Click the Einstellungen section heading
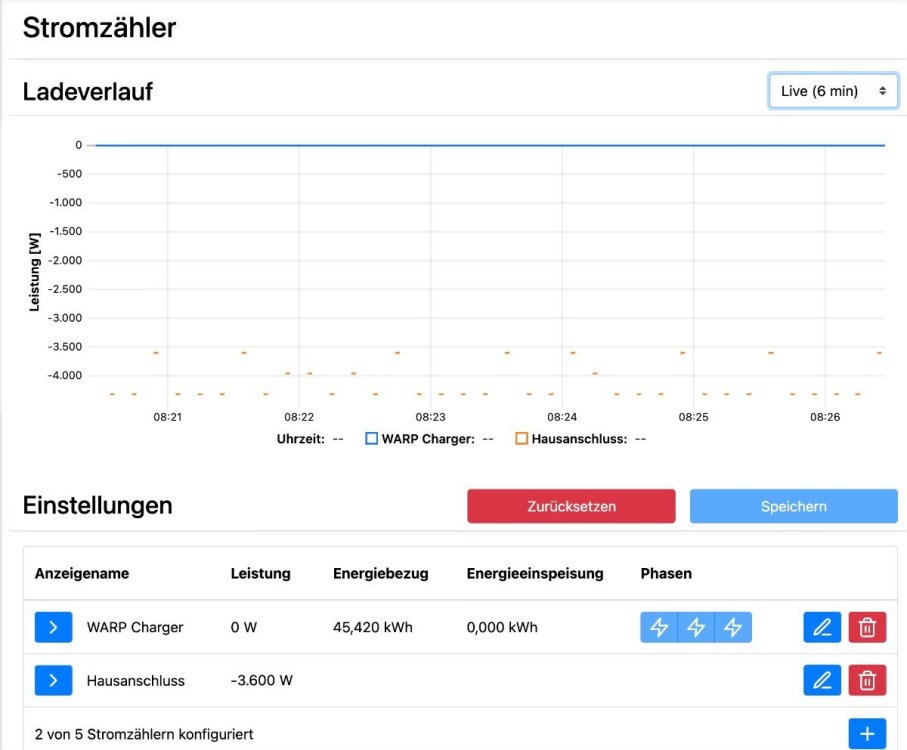Viewport: 907px width, 750px height. 97,505
